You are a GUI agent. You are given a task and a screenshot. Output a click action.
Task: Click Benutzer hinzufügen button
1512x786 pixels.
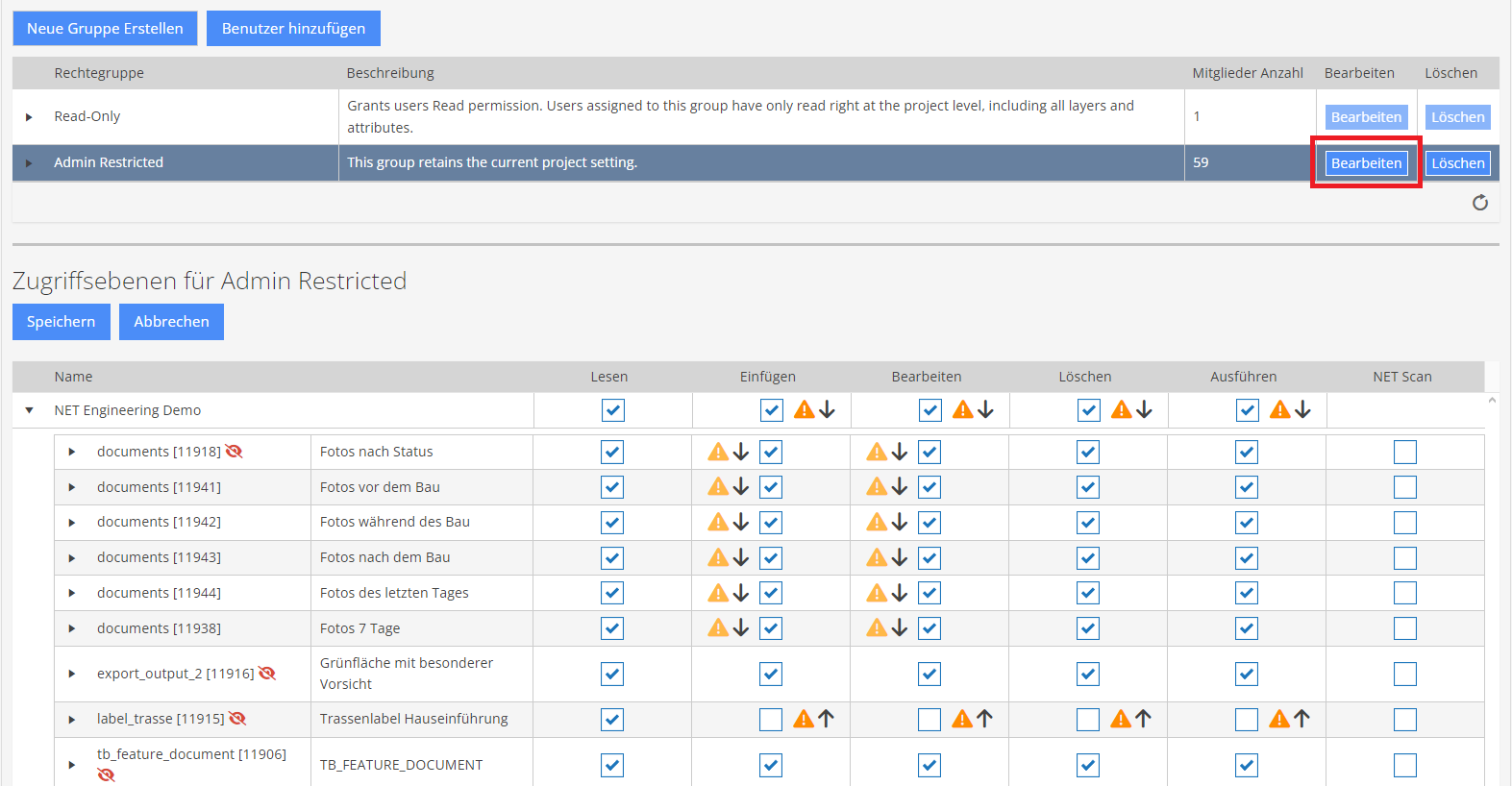294,29
